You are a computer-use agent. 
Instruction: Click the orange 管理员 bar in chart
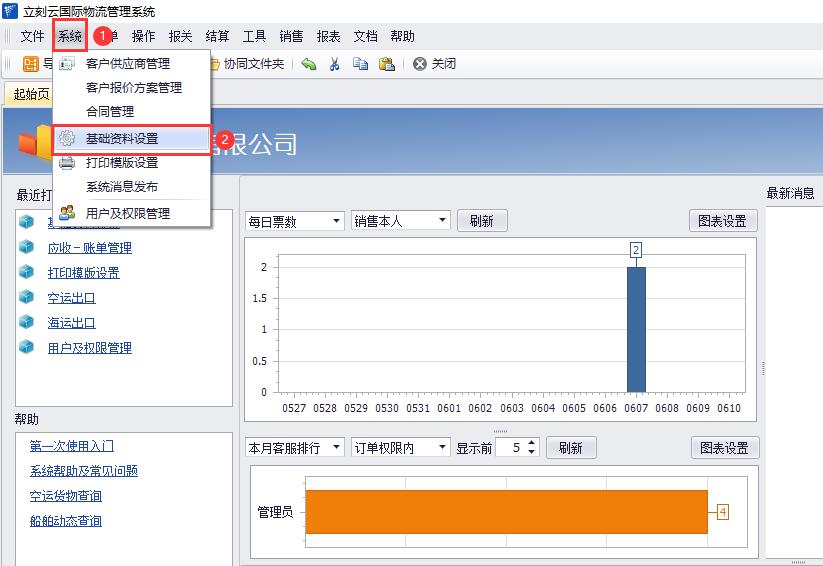click(505, 512)
